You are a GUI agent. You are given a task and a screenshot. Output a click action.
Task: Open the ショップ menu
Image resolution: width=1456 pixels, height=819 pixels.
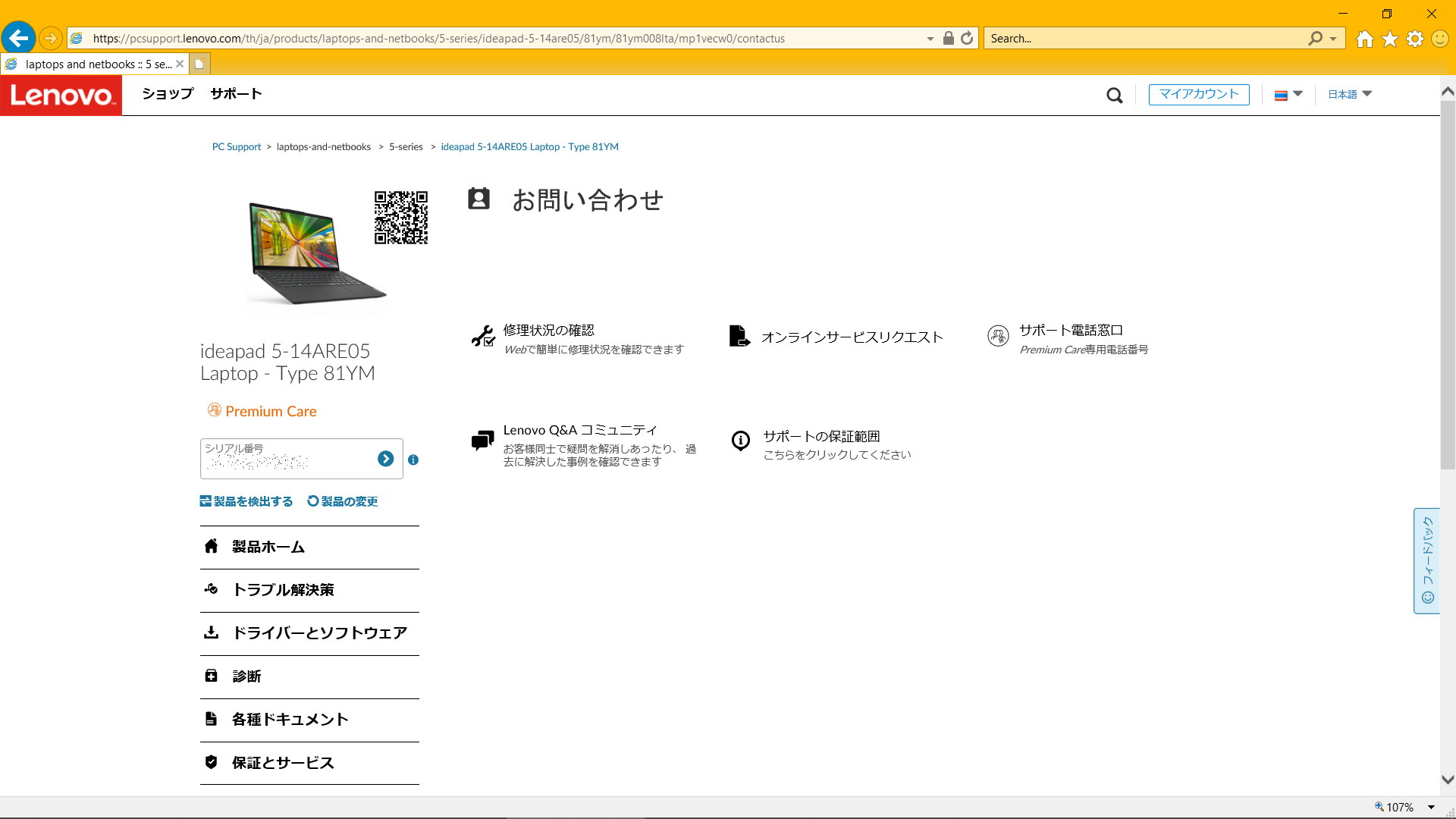pyautogui.click(x=168, y=93)
